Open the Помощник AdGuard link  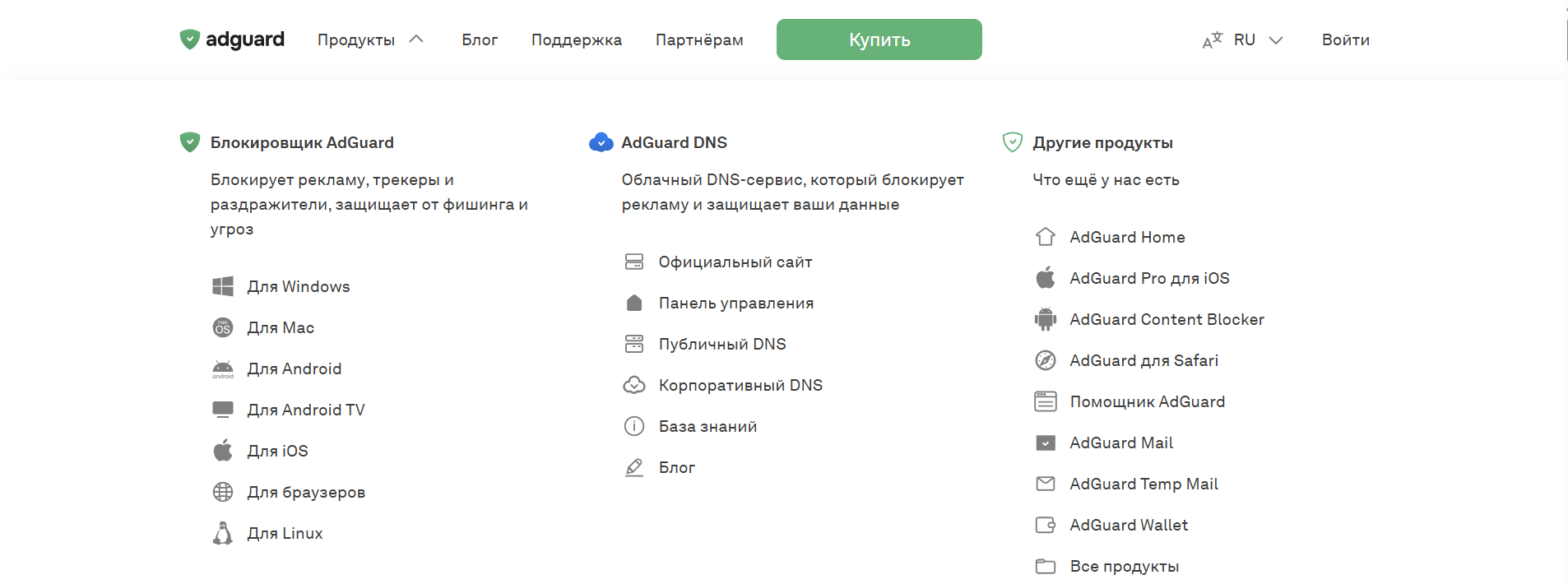coord(1148,401)
